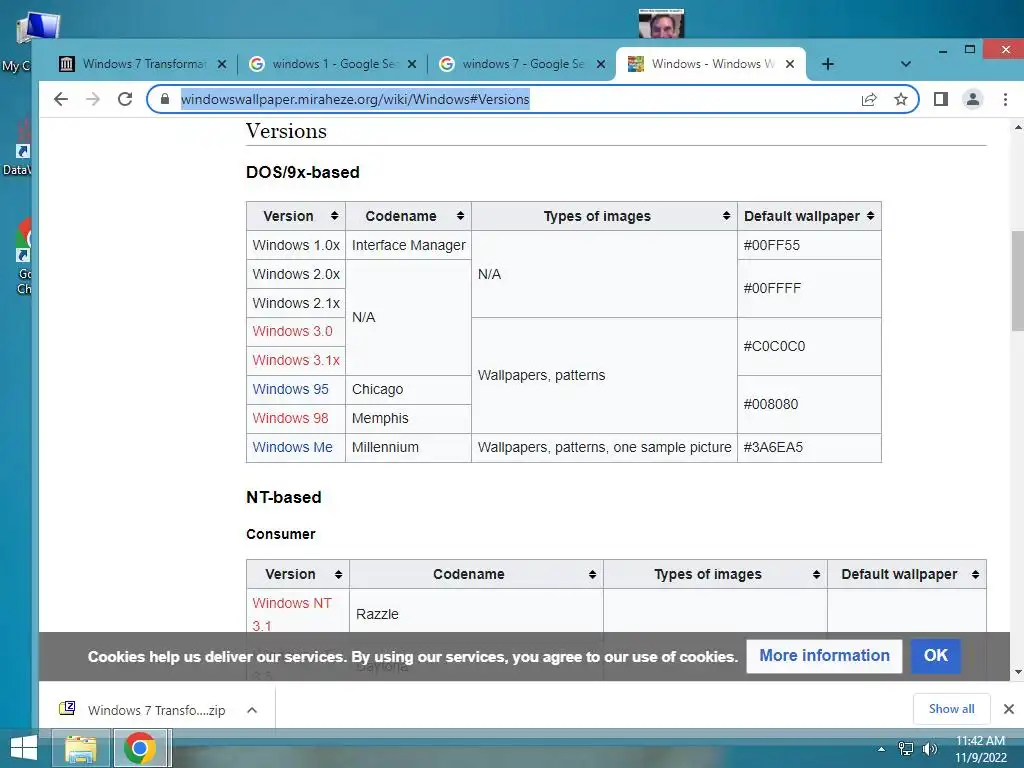Open network icon in system tray
The width and height of the screenshot is (1024, 768).
point(905,748)
